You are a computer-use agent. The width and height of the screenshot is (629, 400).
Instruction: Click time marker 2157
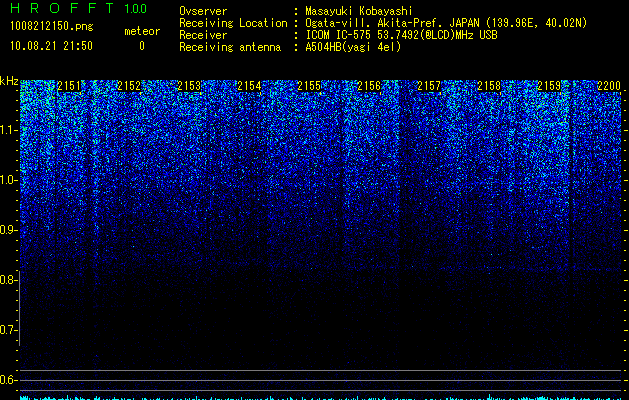429,86
